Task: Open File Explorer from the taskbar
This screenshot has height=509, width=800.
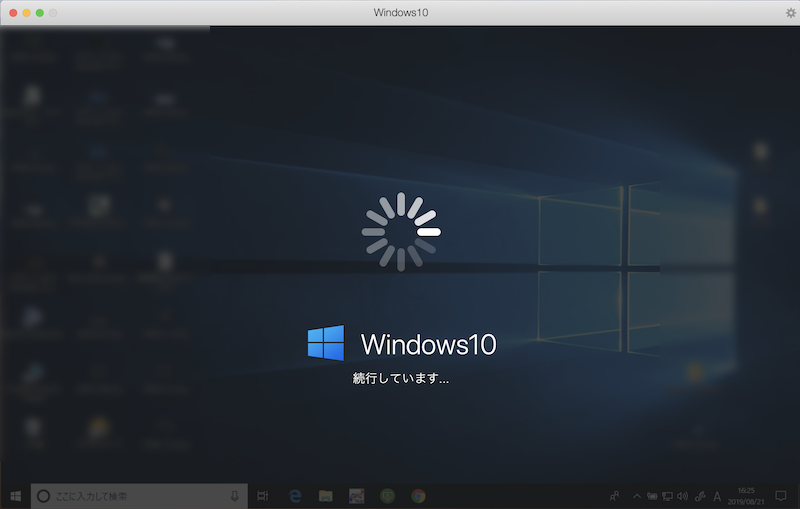Action: pyautogui.click(x=325, y=496)
